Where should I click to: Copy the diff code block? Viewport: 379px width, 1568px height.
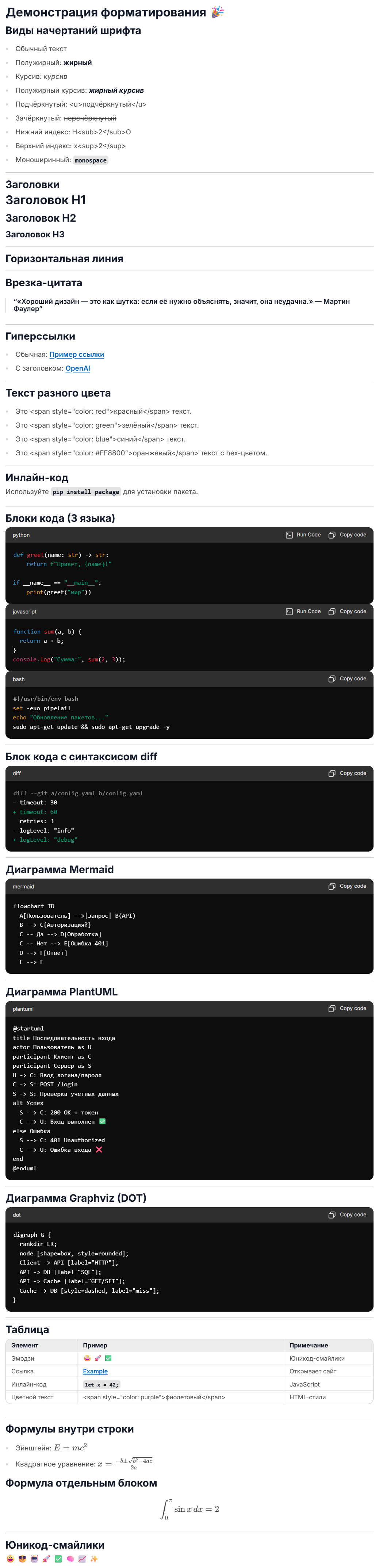click(347, 774)
